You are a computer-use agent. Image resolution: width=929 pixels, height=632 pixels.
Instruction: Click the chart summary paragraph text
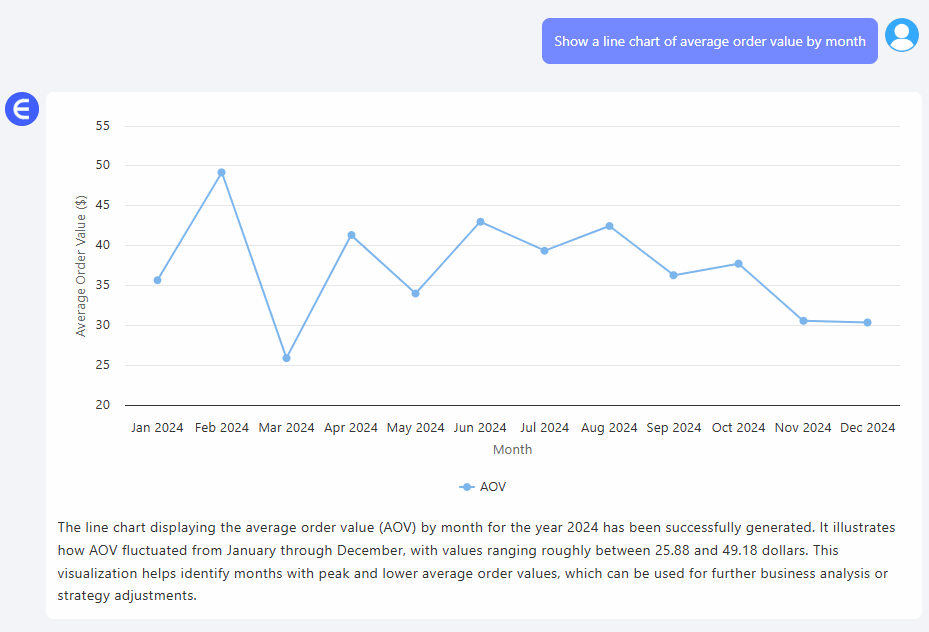tap(476, 561)
